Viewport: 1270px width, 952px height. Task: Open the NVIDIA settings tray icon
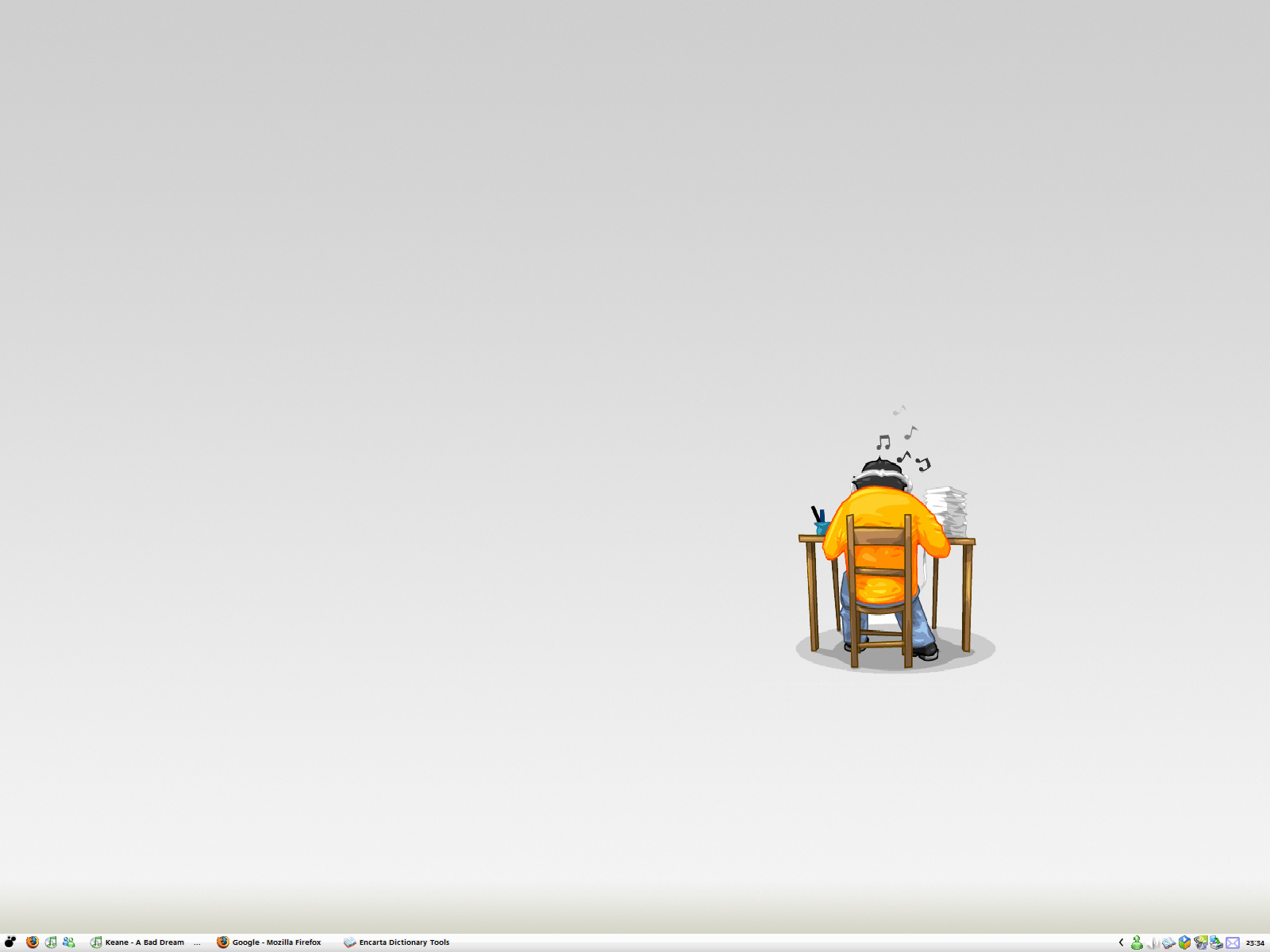pyautogui.click(x=1200, y=942)
